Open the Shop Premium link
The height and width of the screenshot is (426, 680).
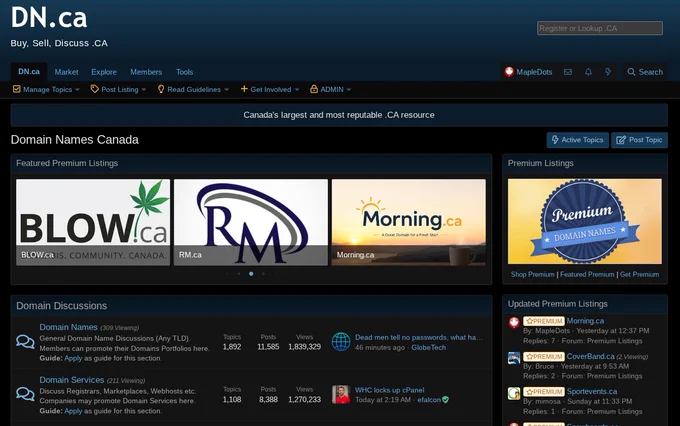pos(533,275)
